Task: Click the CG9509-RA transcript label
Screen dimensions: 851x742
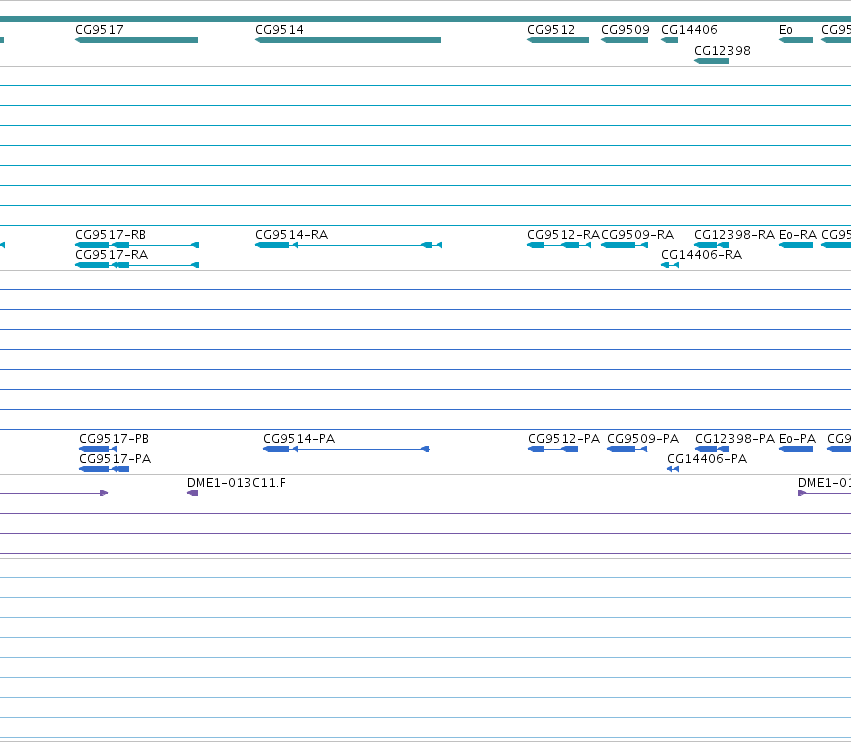Action: 638,234
